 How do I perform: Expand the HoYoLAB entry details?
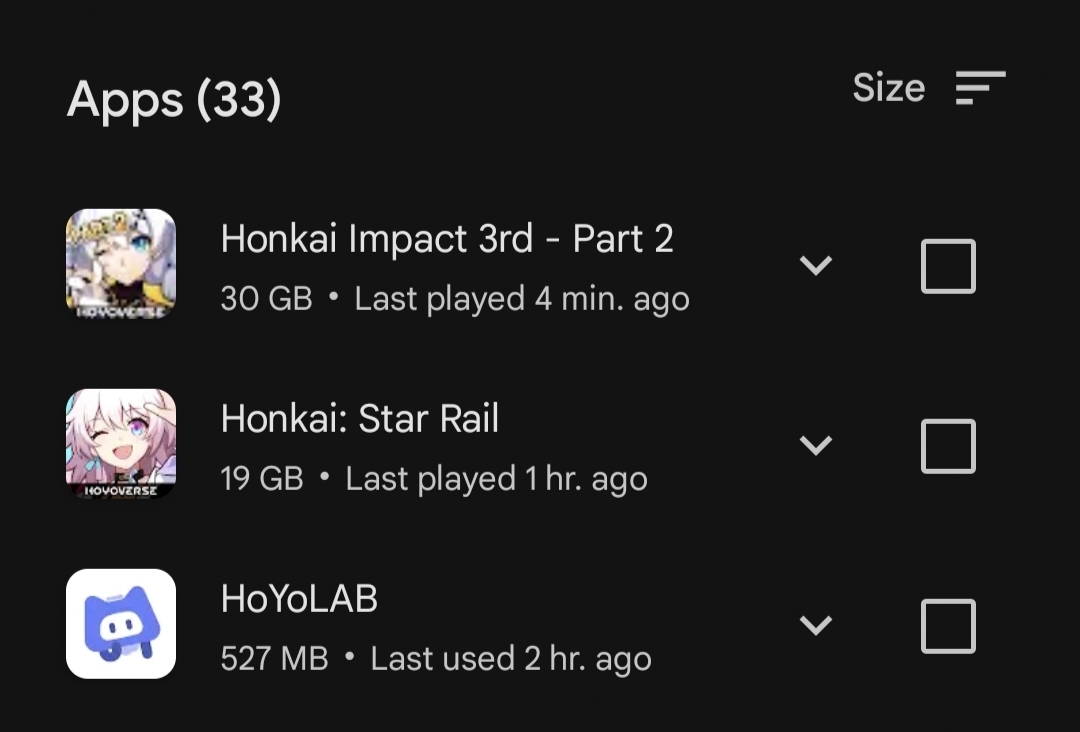(816, 624)
